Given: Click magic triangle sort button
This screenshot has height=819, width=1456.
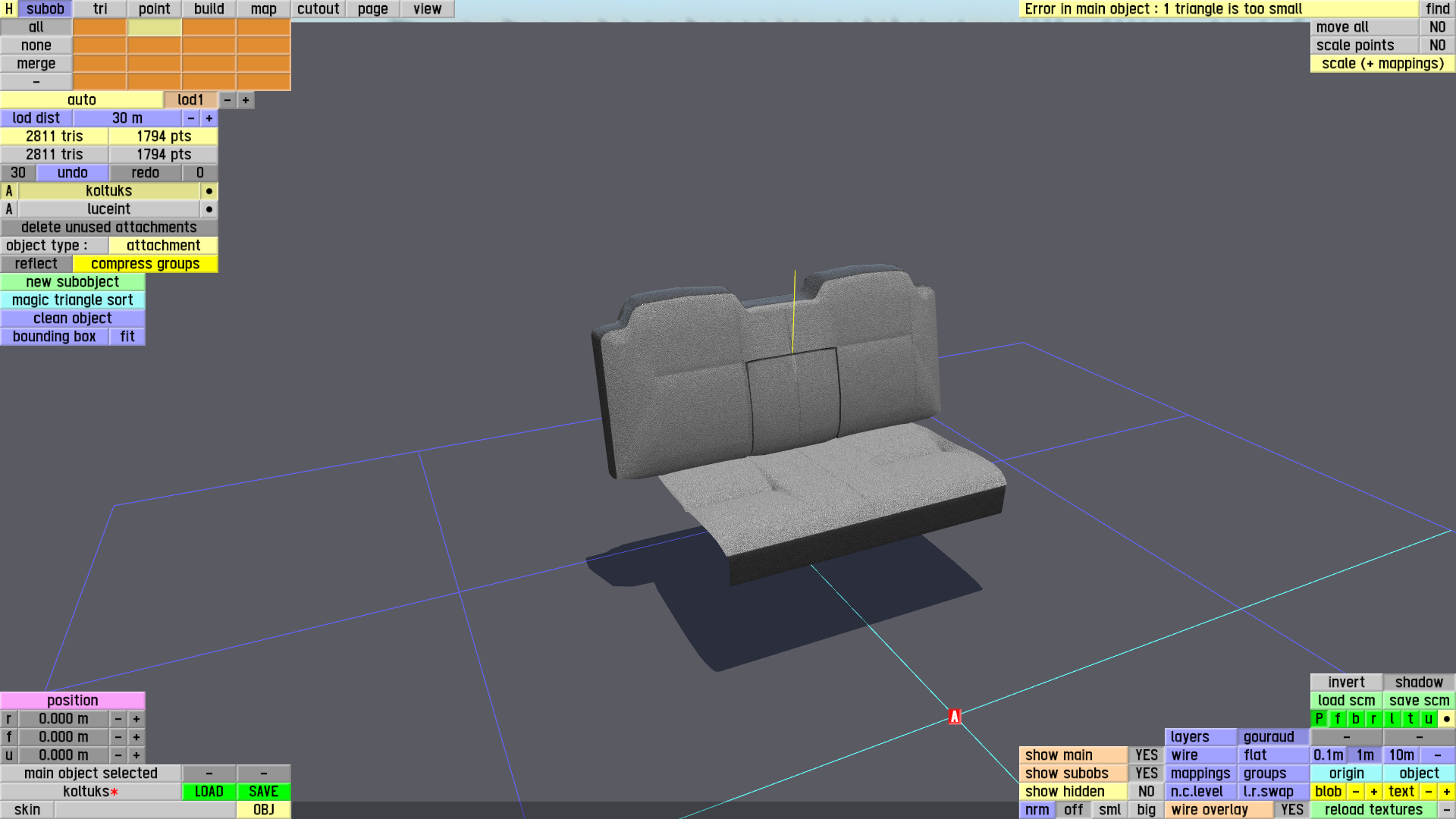Looking at the screenshot, I should (x=73, y=300).
